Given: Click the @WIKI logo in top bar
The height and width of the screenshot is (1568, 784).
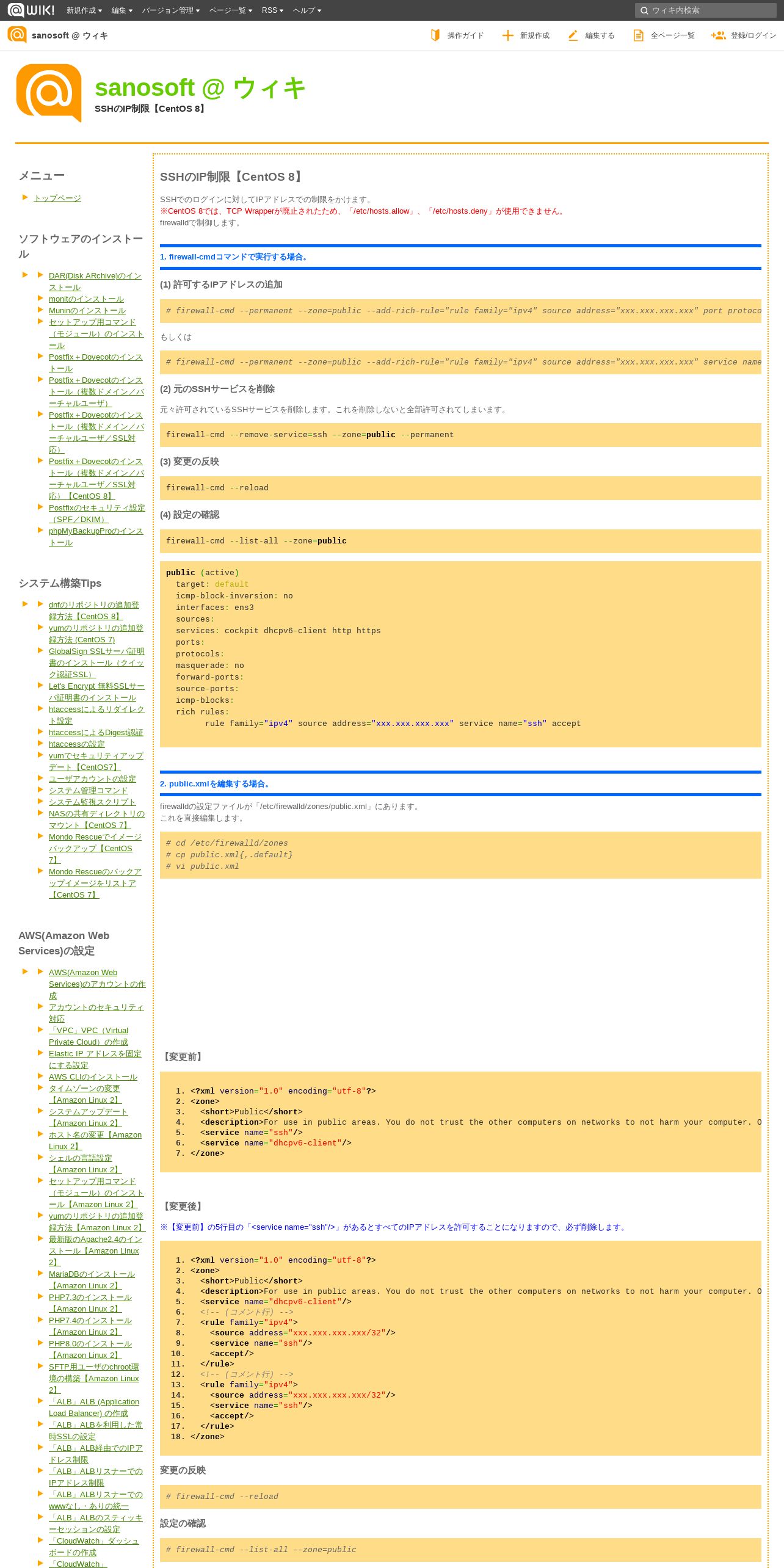Looking at the screenshot, I should tap(31, 10).
